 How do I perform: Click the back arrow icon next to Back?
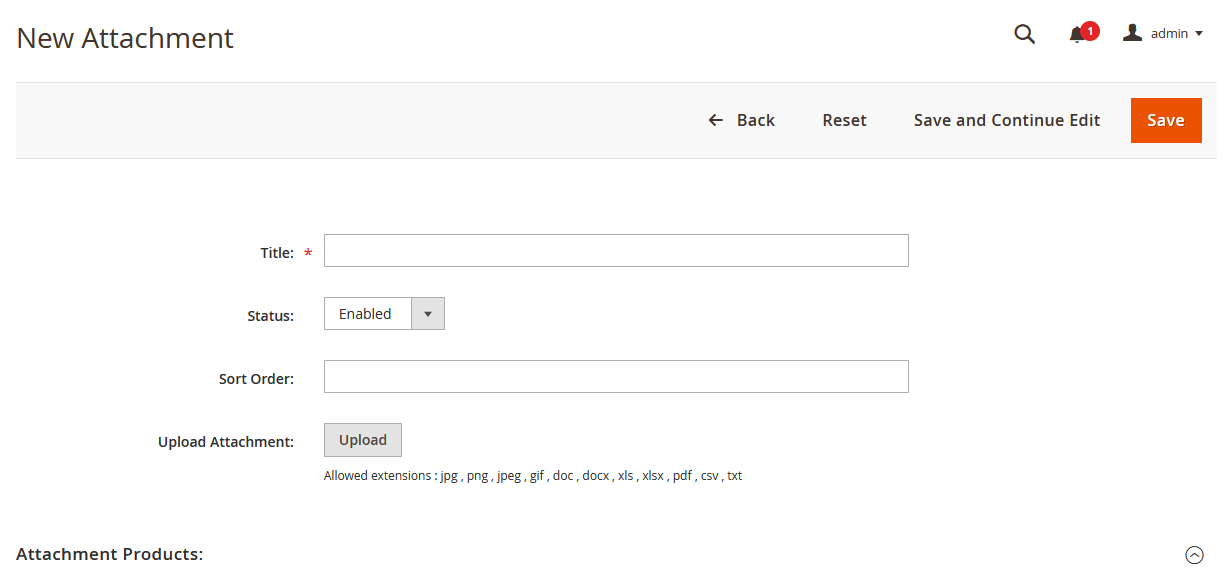(x=714, y=119)
